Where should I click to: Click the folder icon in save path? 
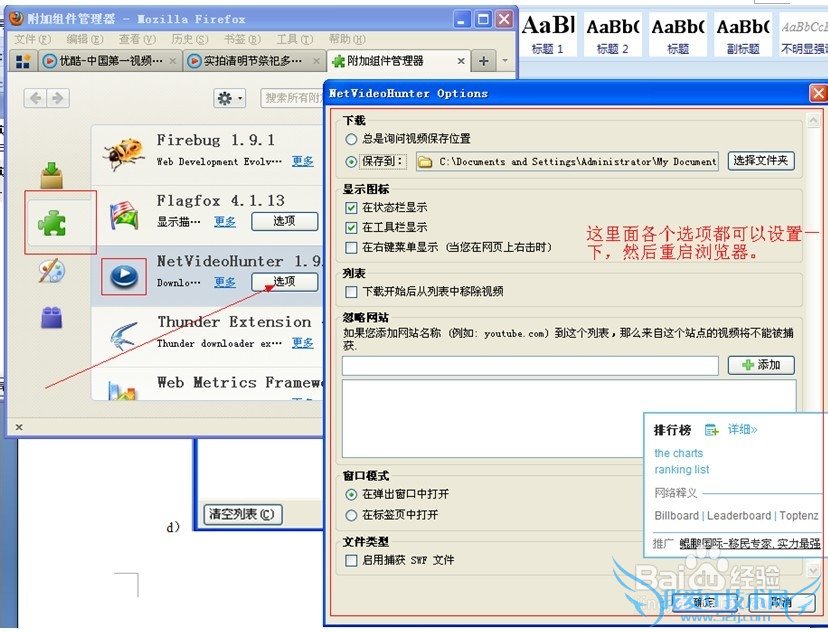coord(425,162)
